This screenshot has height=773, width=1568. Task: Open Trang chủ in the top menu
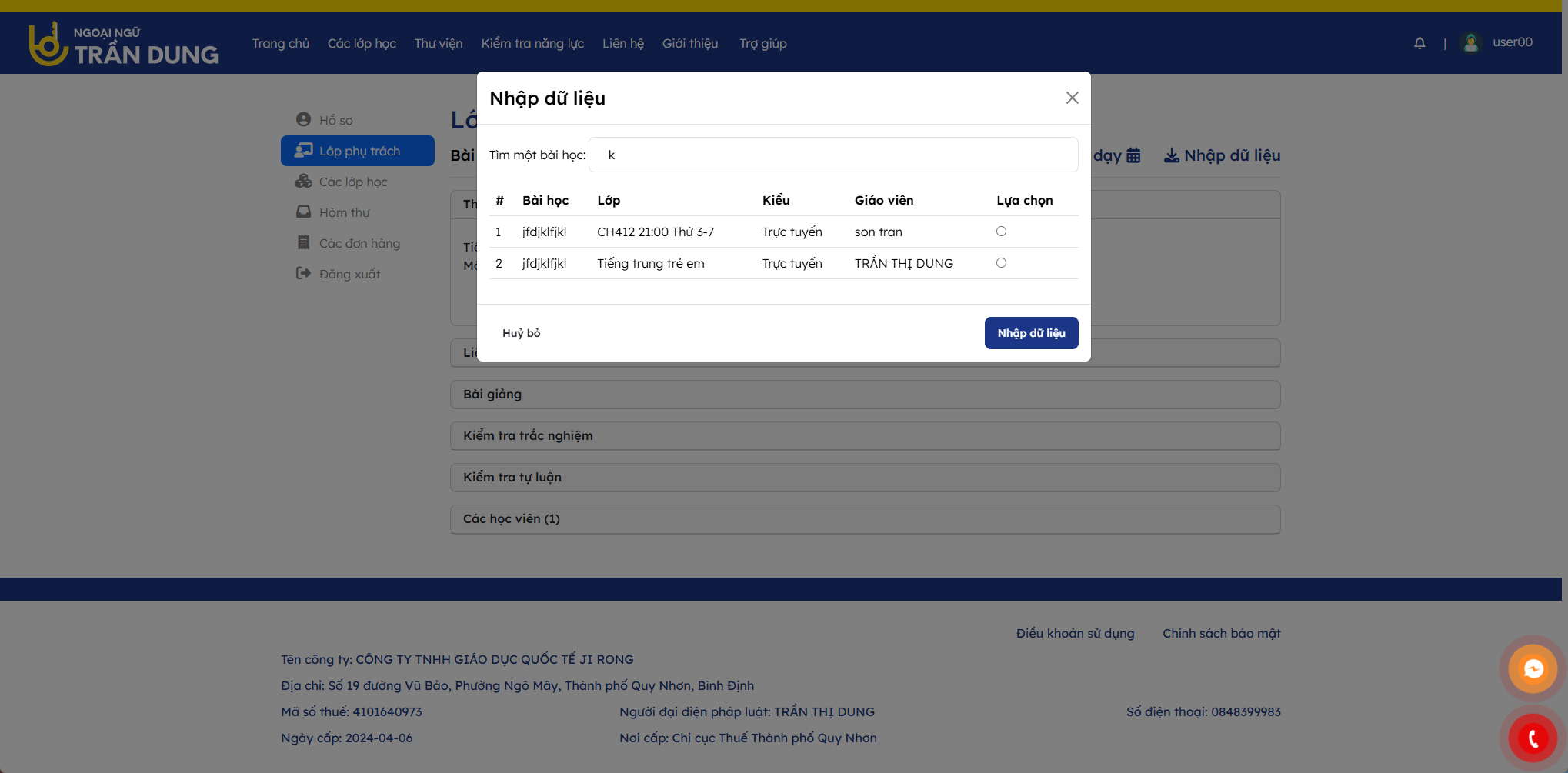point(281,43)
